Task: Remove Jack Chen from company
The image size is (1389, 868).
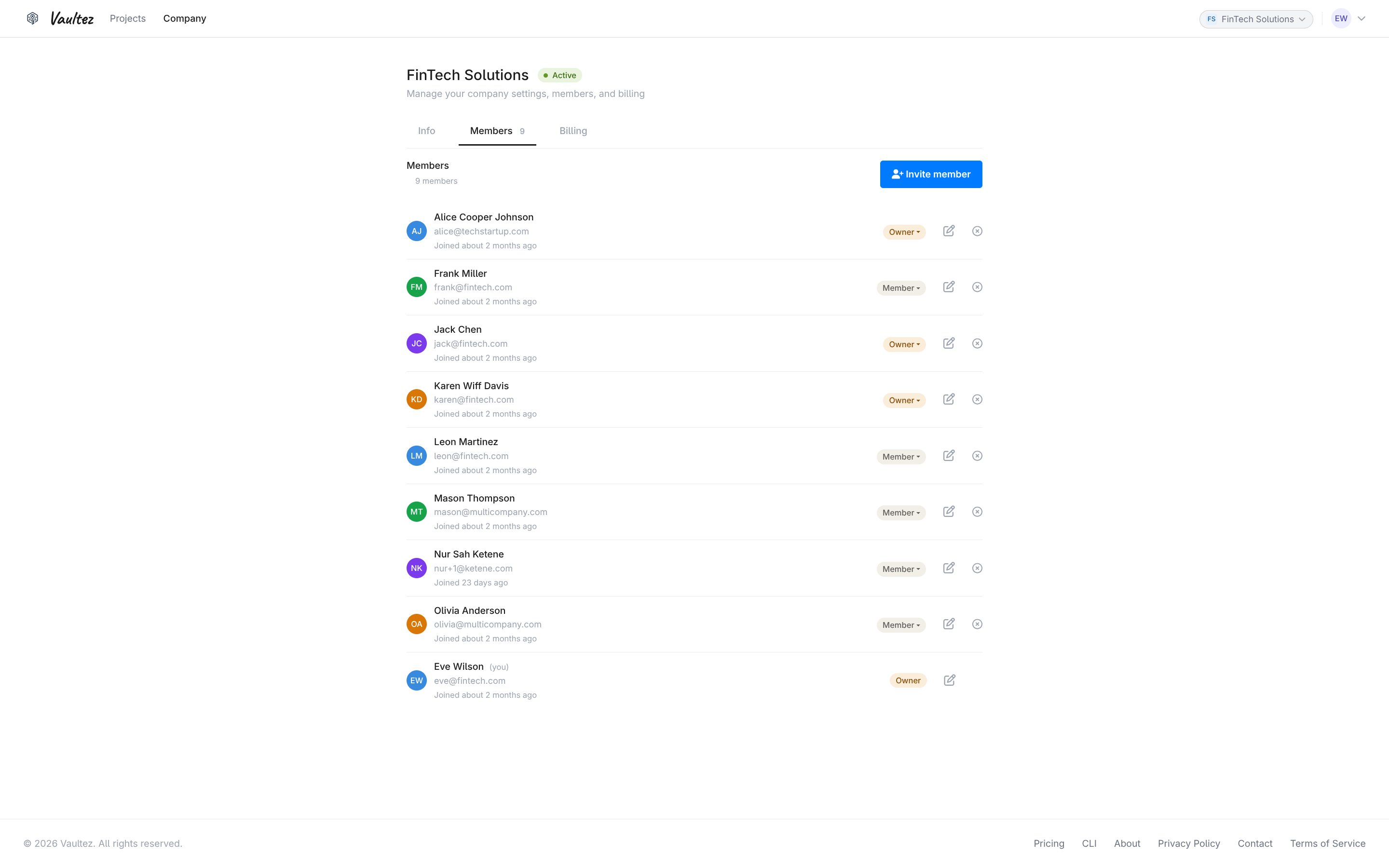Action: click(977, 343)
